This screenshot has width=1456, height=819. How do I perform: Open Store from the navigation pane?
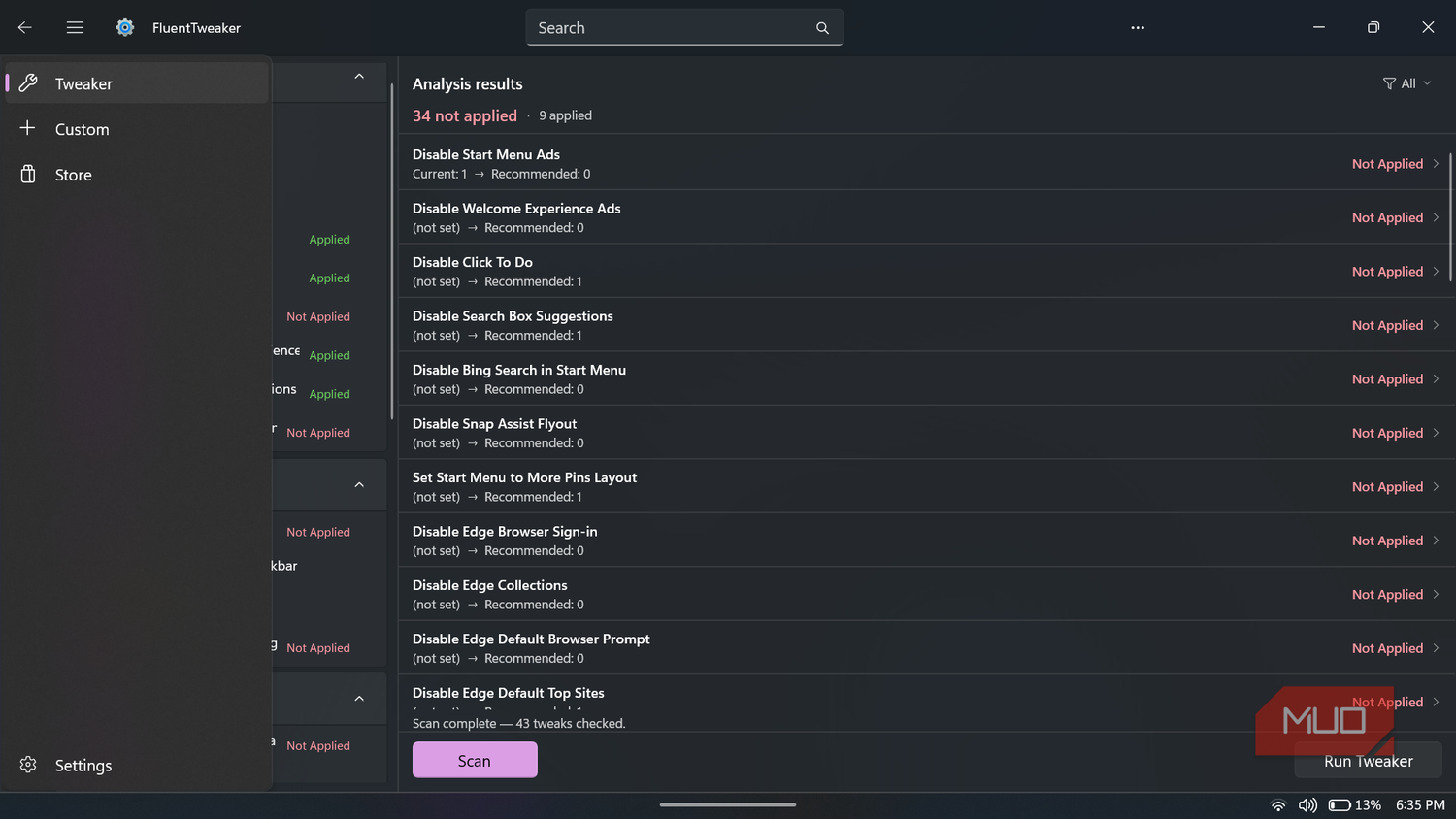tap(137, 175)
